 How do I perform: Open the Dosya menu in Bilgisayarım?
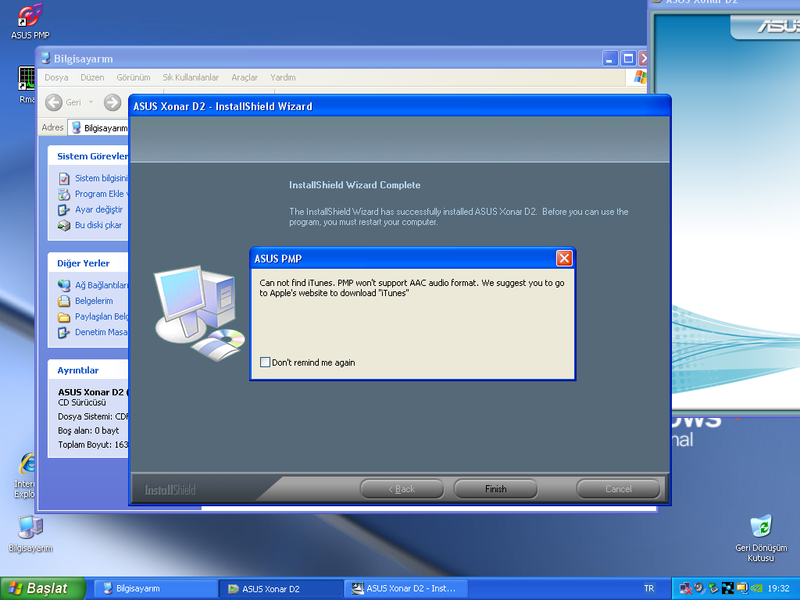[x=56, y=78]
